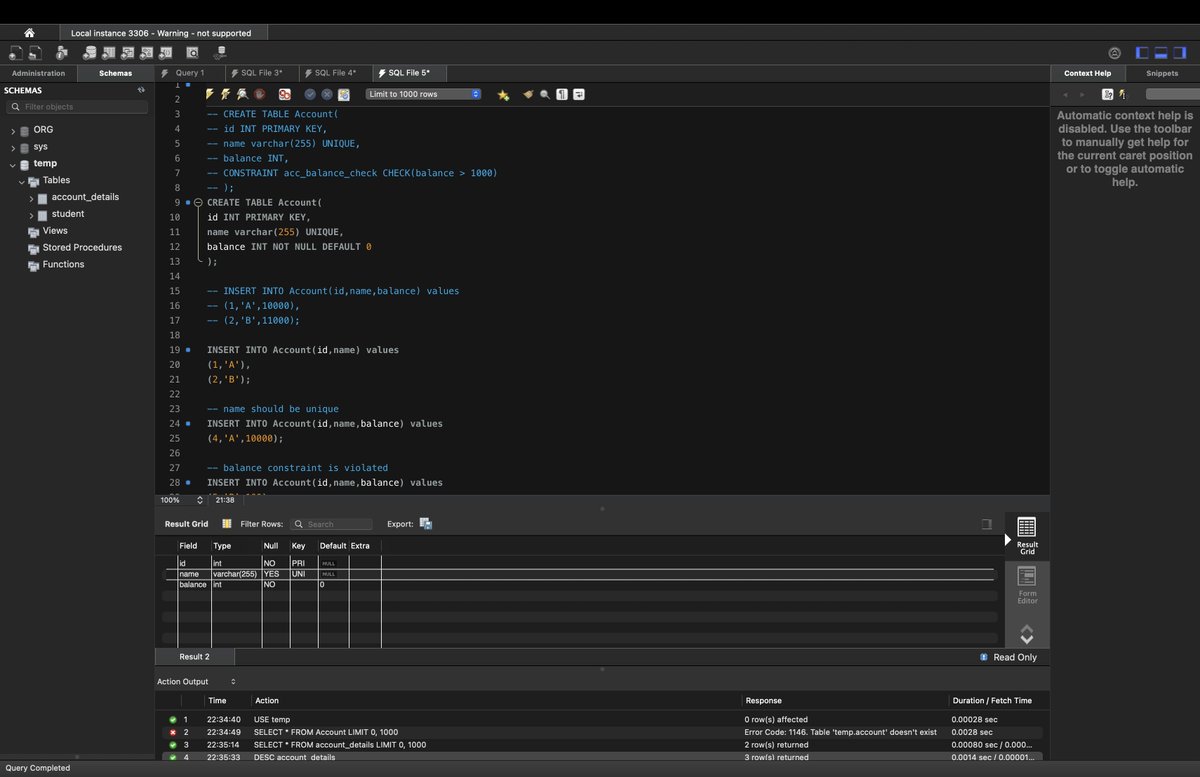Expand the sys schema
Viewport: 1200px width, 777px height.
[x=13, y=147]
